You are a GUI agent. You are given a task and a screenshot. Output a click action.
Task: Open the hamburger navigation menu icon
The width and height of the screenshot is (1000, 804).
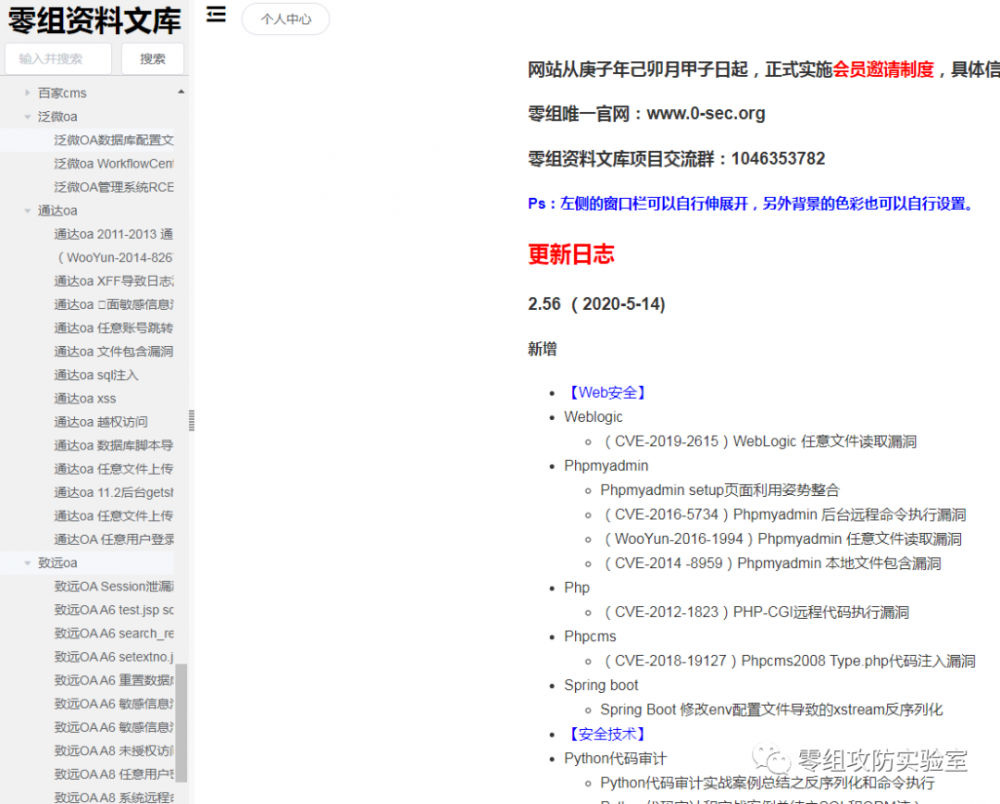[216, 15]
